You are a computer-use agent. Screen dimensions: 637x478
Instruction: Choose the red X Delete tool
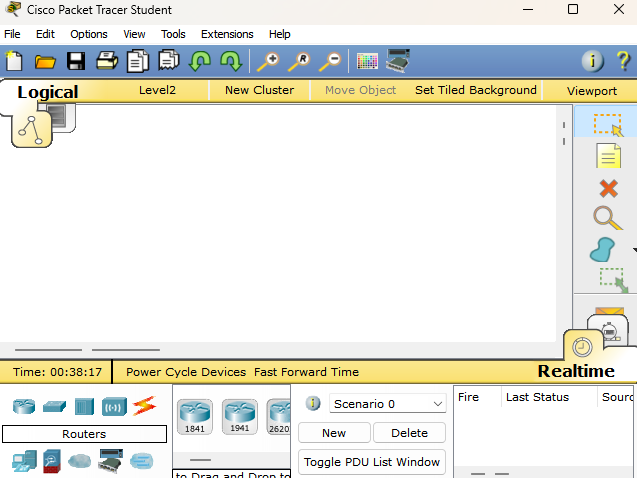pos(609,188)
